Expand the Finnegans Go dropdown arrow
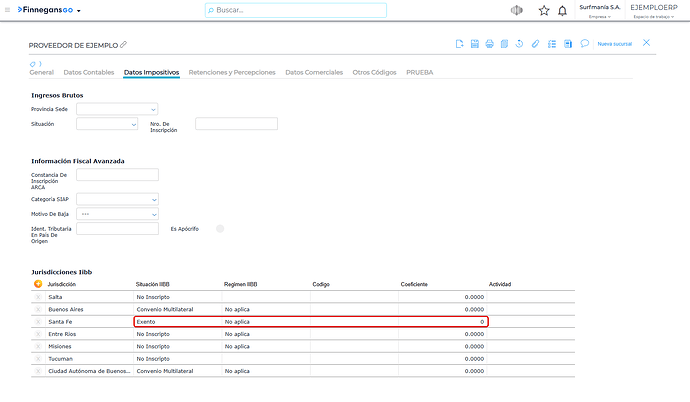 pos(79,11)
